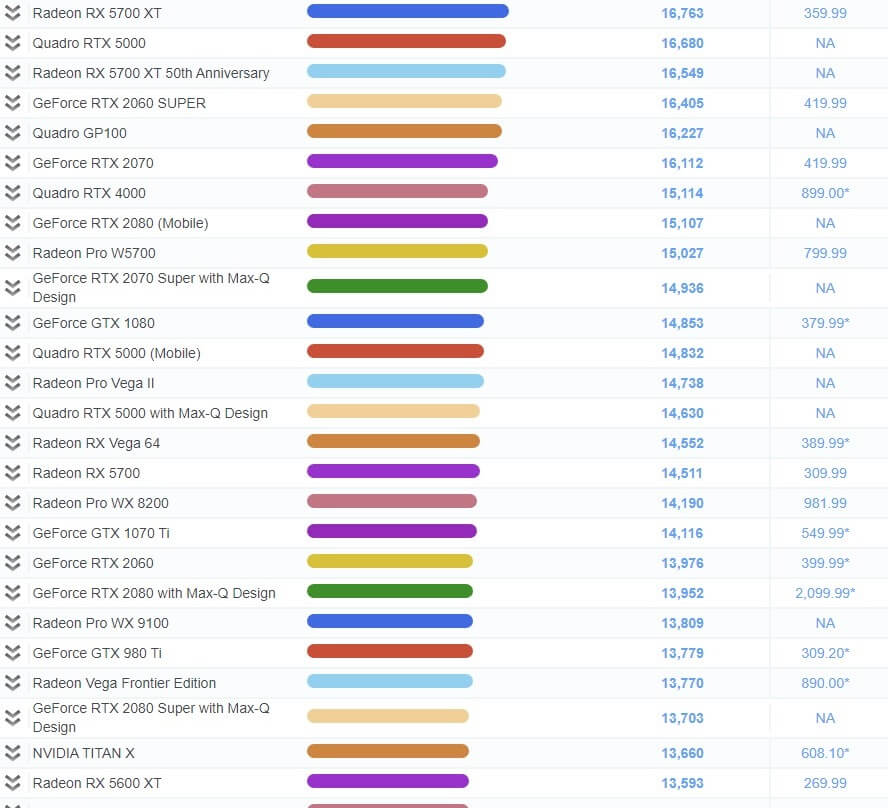Click NA price for Quadro GP100

(x=825, y=133)
